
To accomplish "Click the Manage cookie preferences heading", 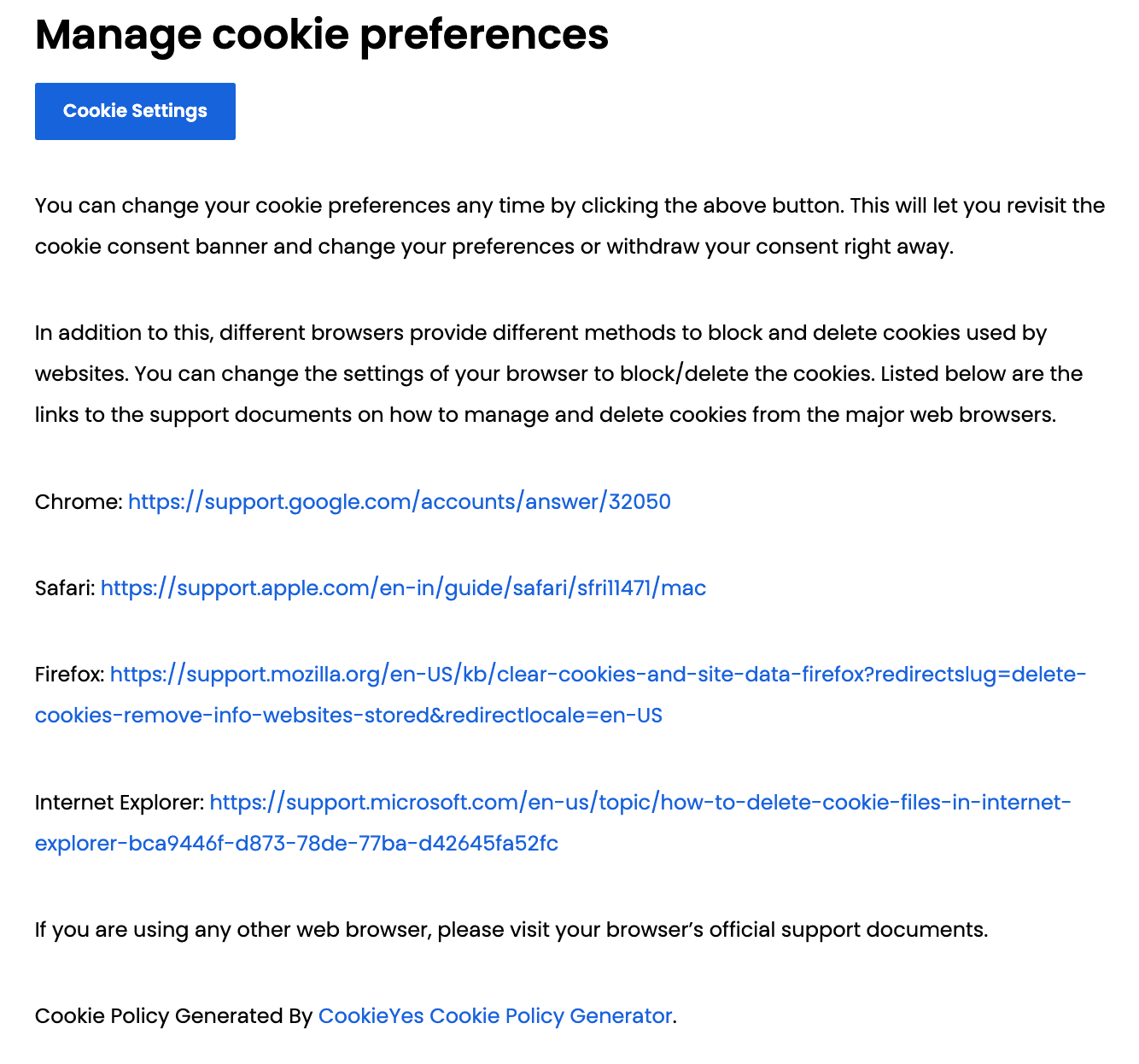I will click(x=322, y=35).
